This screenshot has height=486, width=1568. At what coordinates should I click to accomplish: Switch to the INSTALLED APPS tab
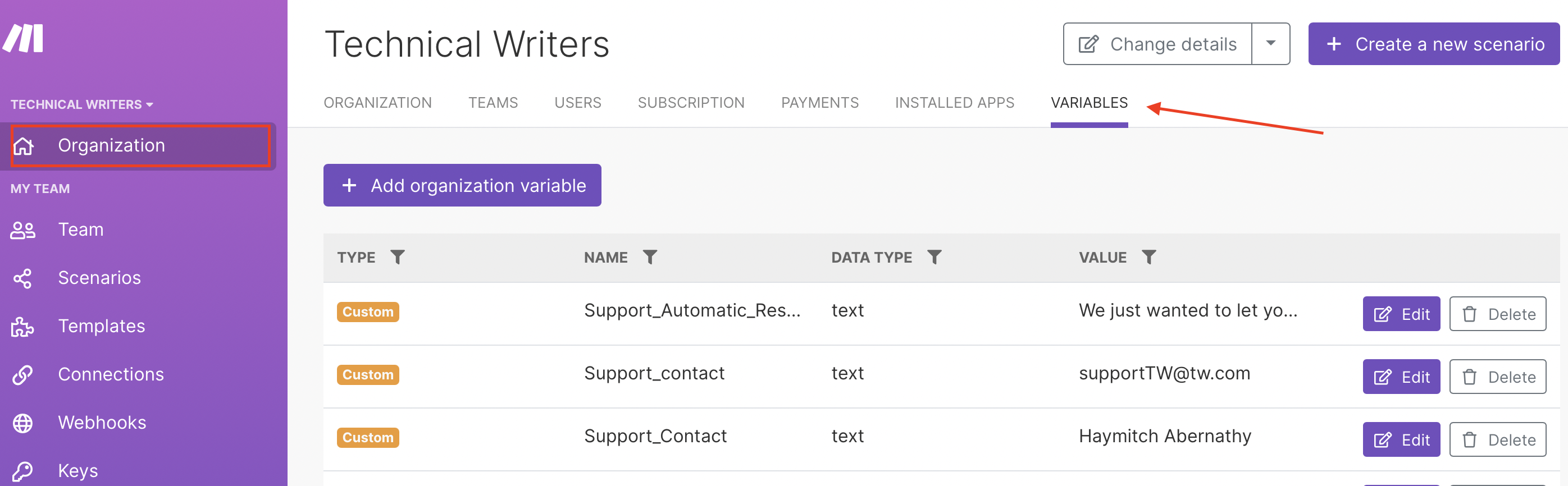pos(954,103)
